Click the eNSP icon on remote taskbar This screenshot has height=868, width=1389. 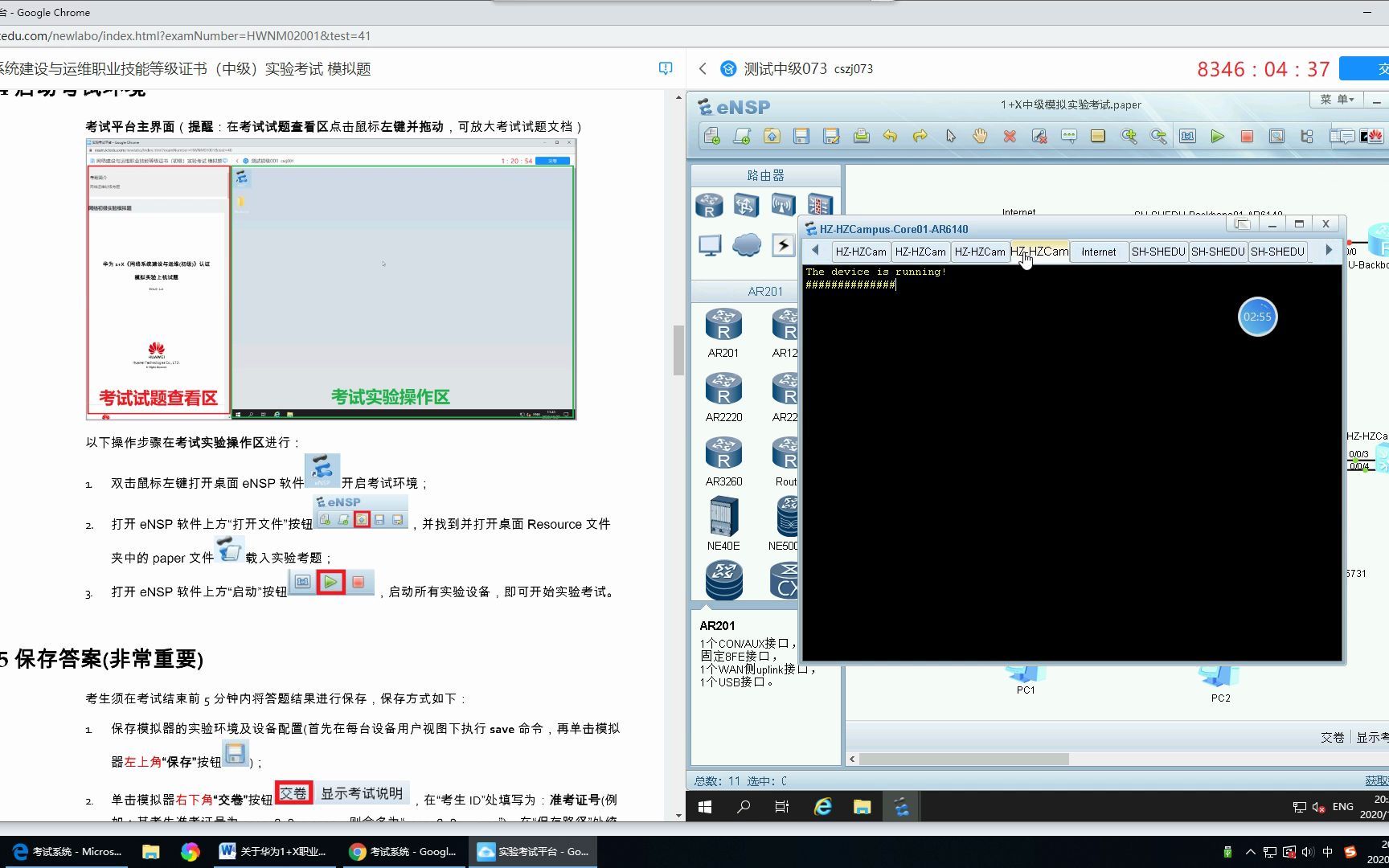902,806
